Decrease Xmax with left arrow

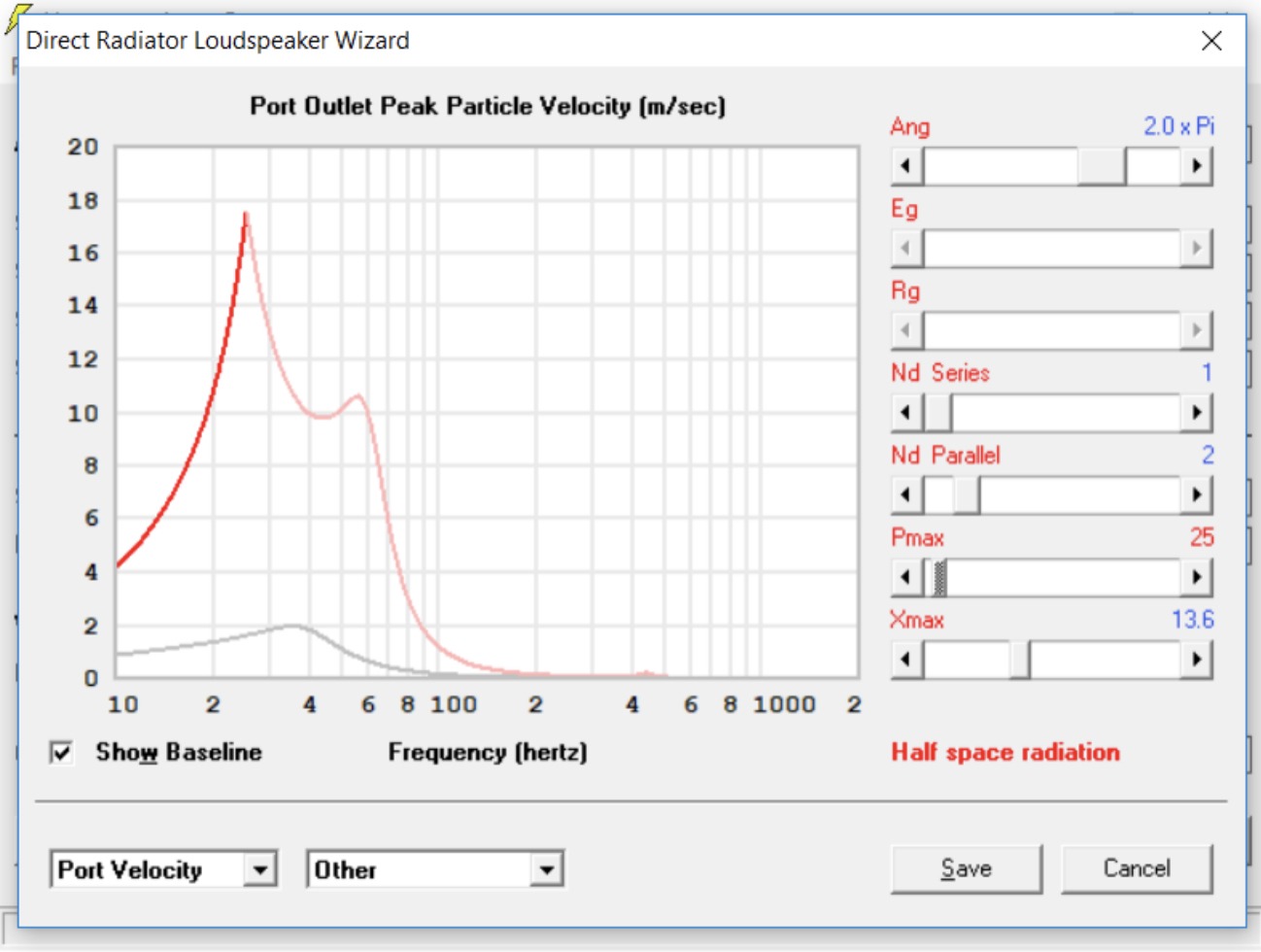click(906, 661)
